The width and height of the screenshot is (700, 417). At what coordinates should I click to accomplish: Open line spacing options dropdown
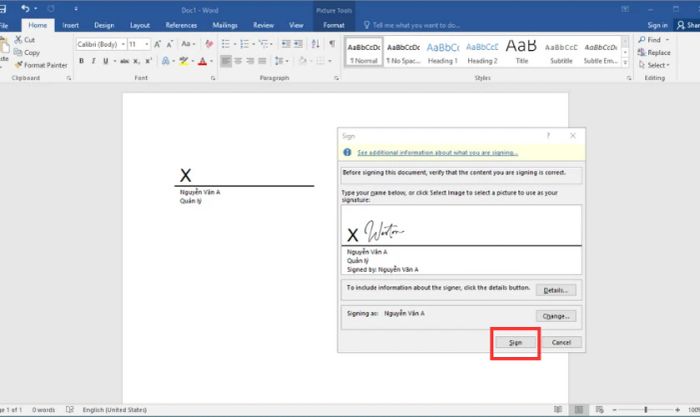(x=281, y=61)
